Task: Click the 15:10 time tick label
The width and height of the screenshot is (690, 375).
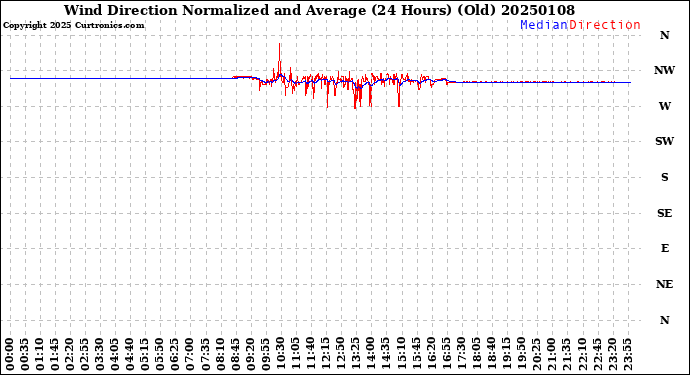Action: pyautogui.click(x=401, y=354)
